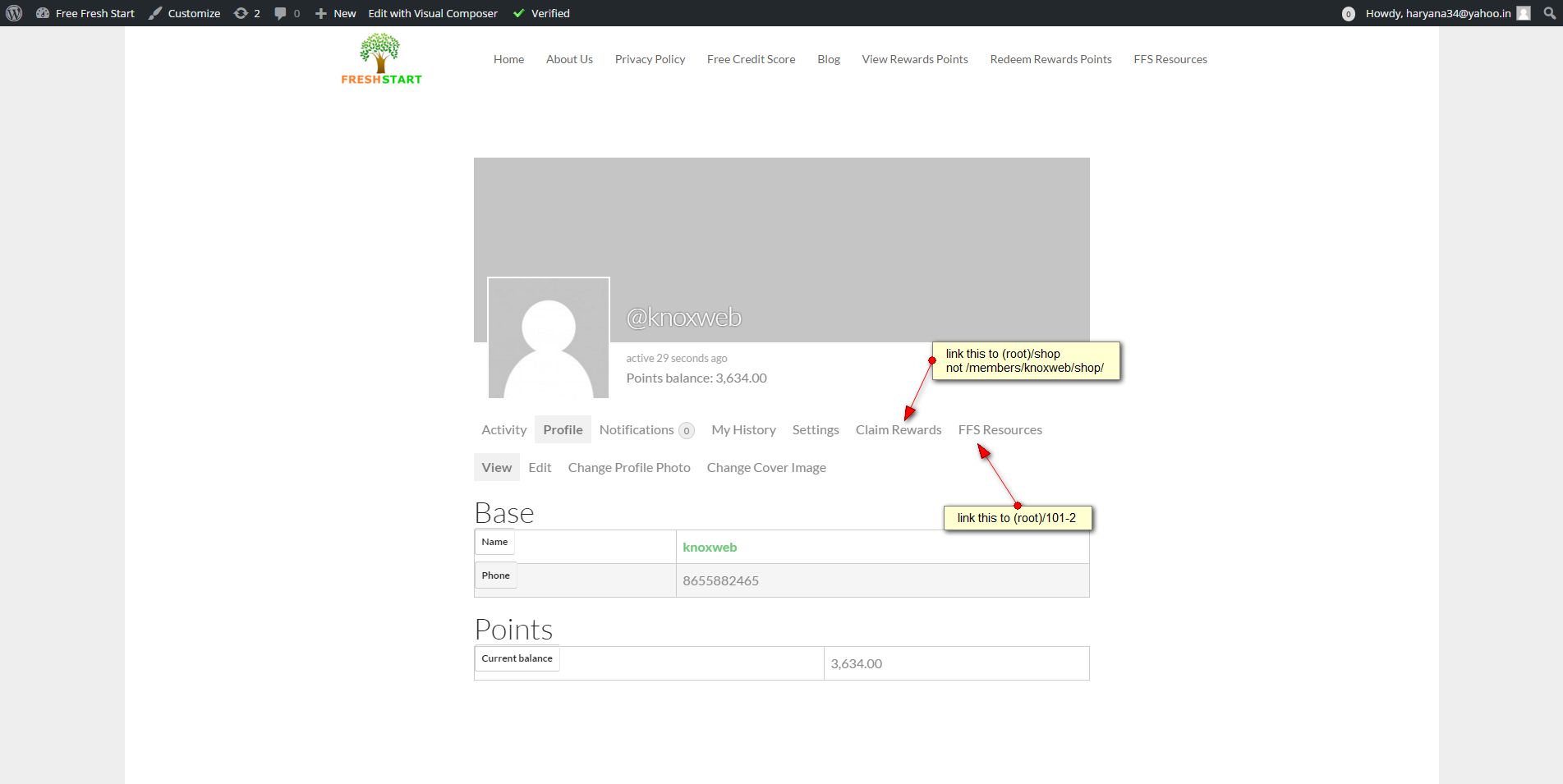
Task: Choose Edit with Visual Composer
Action: [x=433, y=13]
